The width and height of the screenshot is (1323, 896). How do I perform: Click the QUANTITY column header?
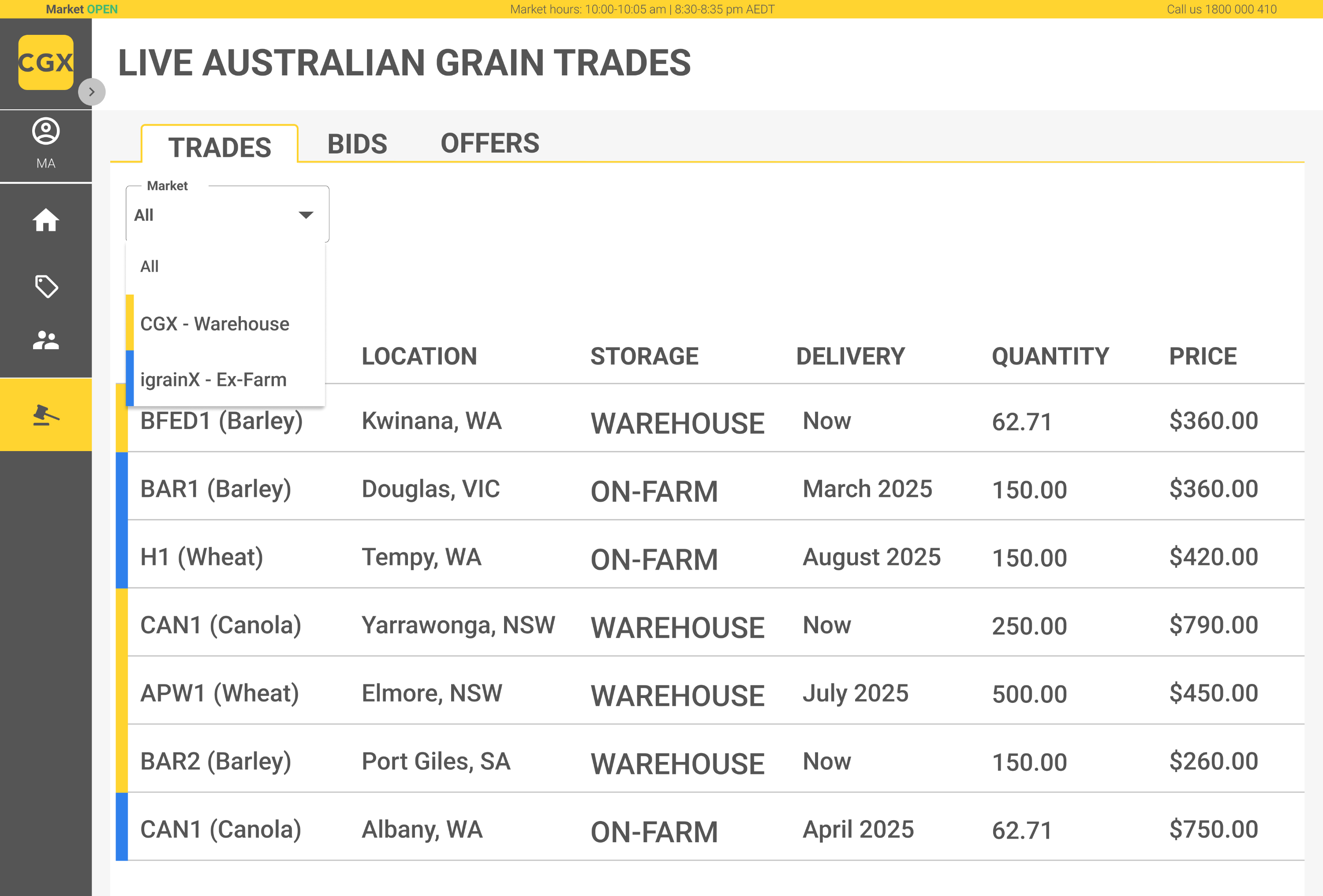1050,356
